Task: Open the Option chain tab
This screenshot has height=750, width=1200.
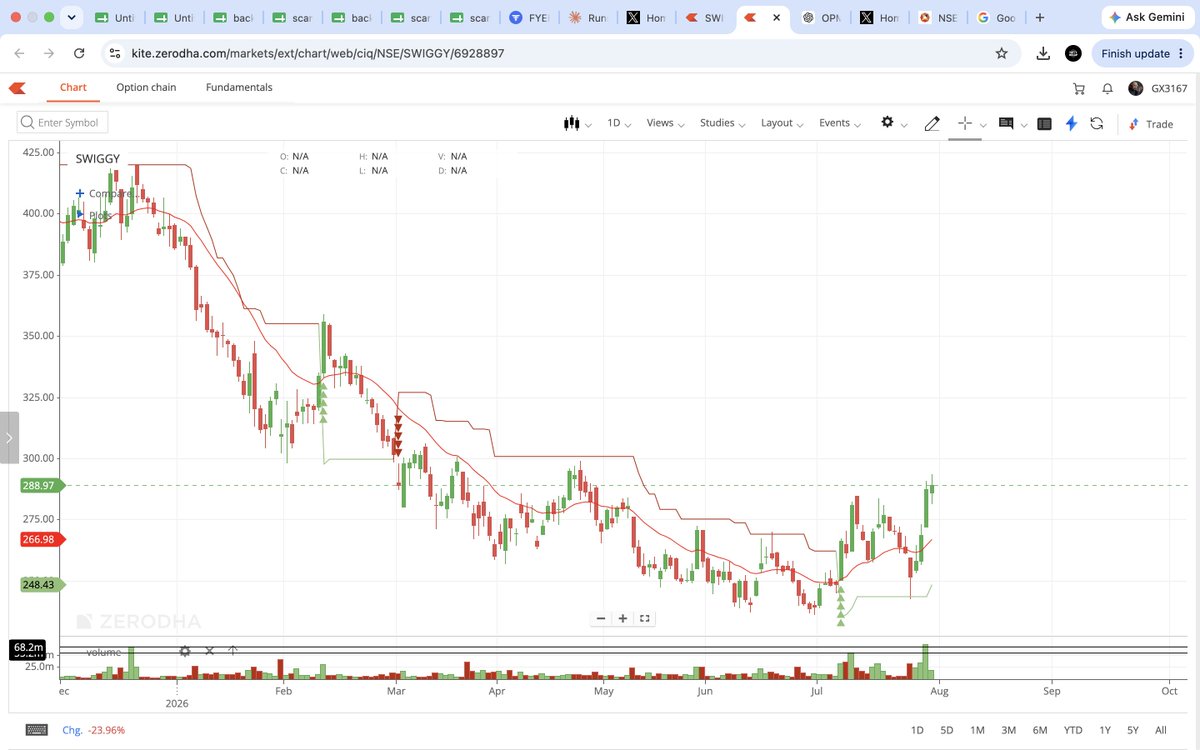Action: 146,87
